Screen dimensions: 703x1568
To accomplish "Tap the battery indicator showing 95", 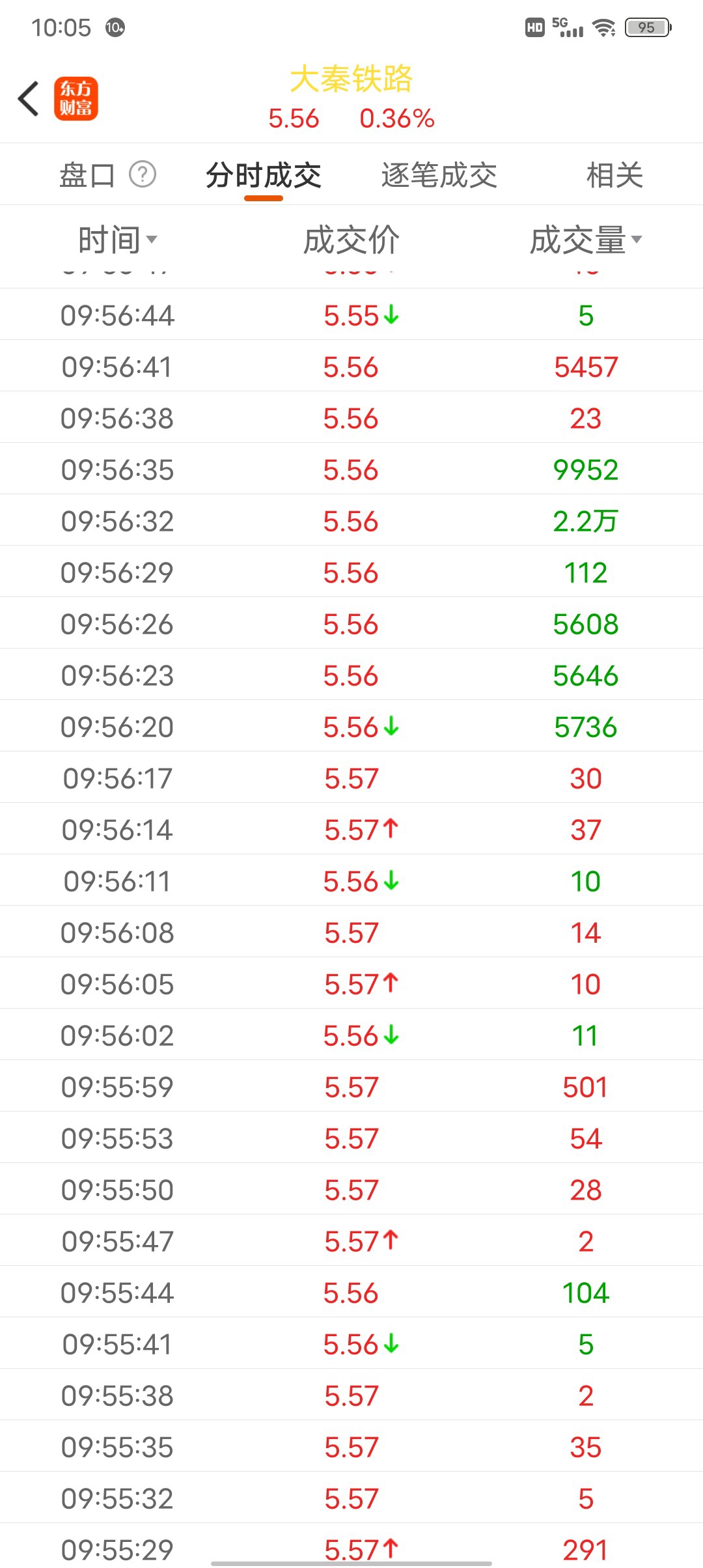I will (x=648, y=27).
